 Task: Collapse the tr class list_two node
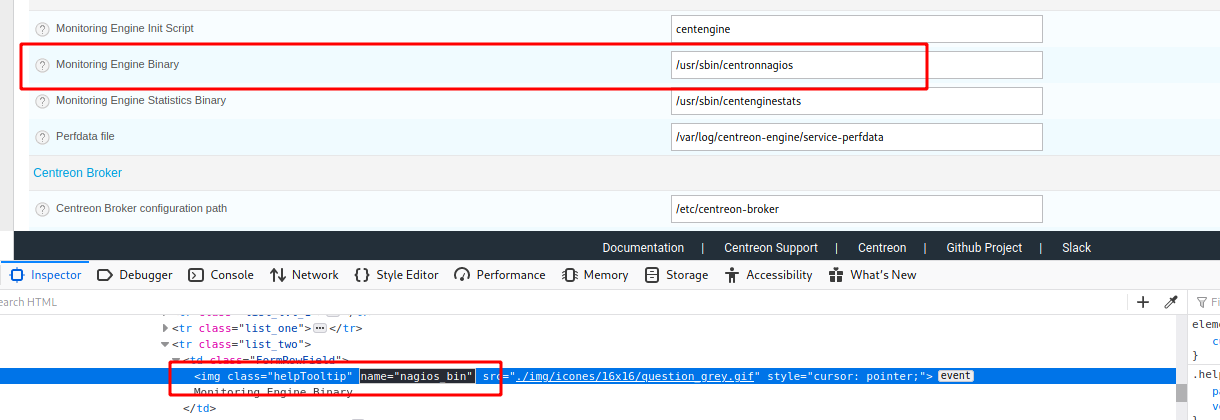coord(166,344)
